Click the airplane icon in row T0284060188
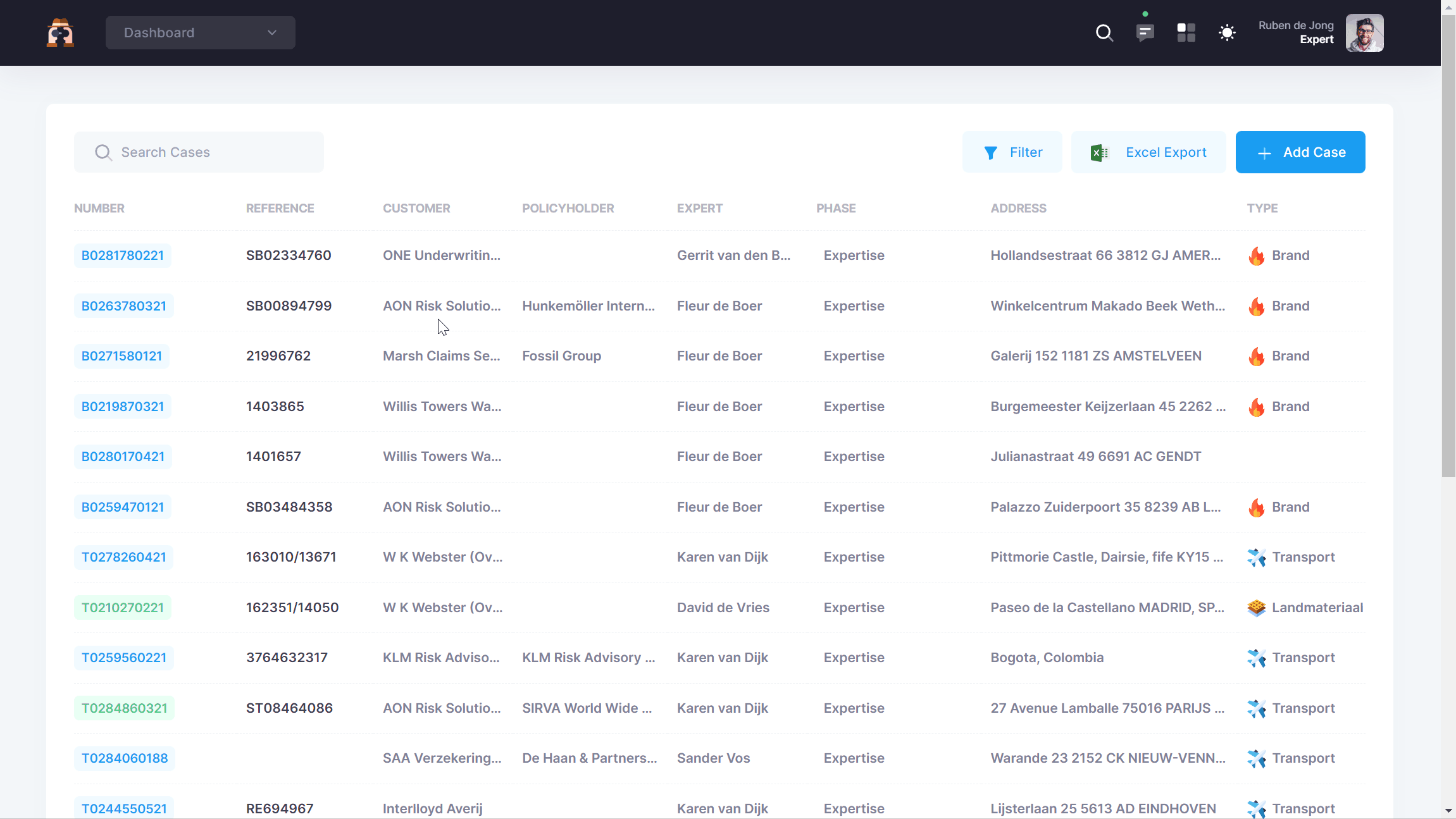The width and height of the screenshot is (1456, 819). click(1257, 758)
